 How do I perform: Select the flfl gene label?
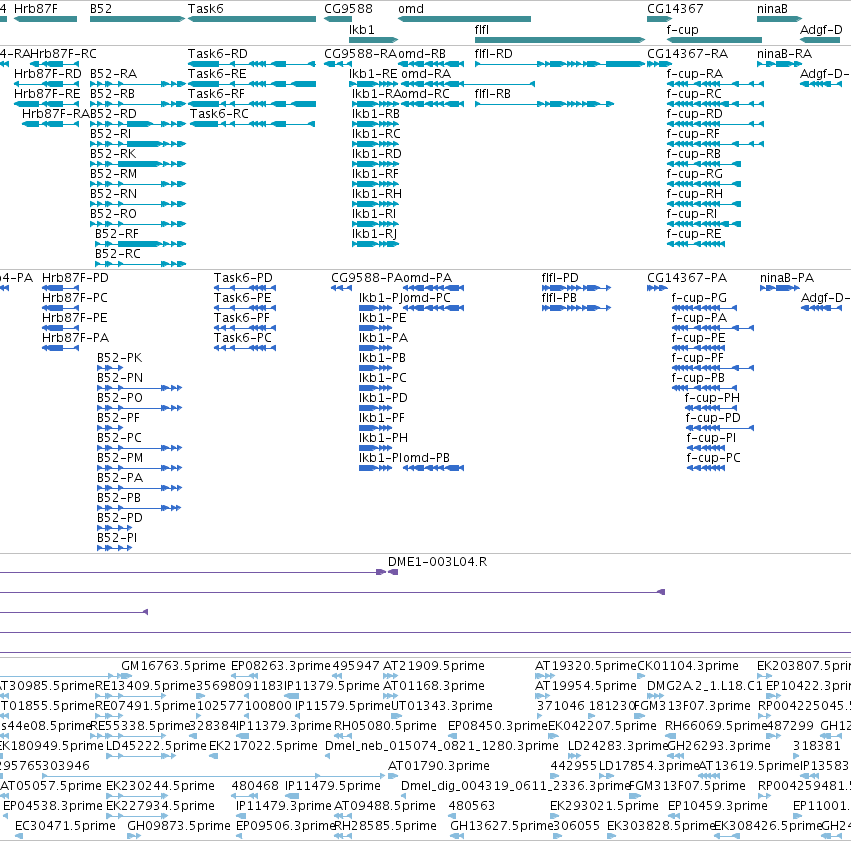(482, 30)
